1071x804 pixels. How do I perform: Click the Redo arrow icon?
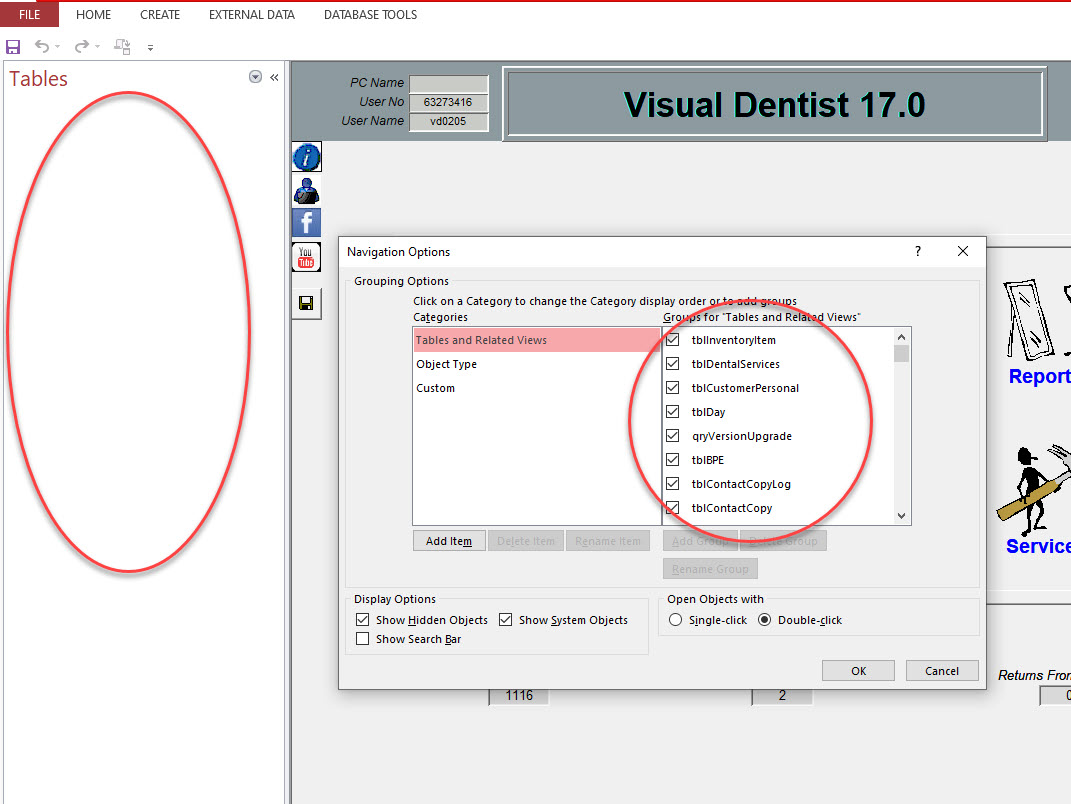pos(82,46)
